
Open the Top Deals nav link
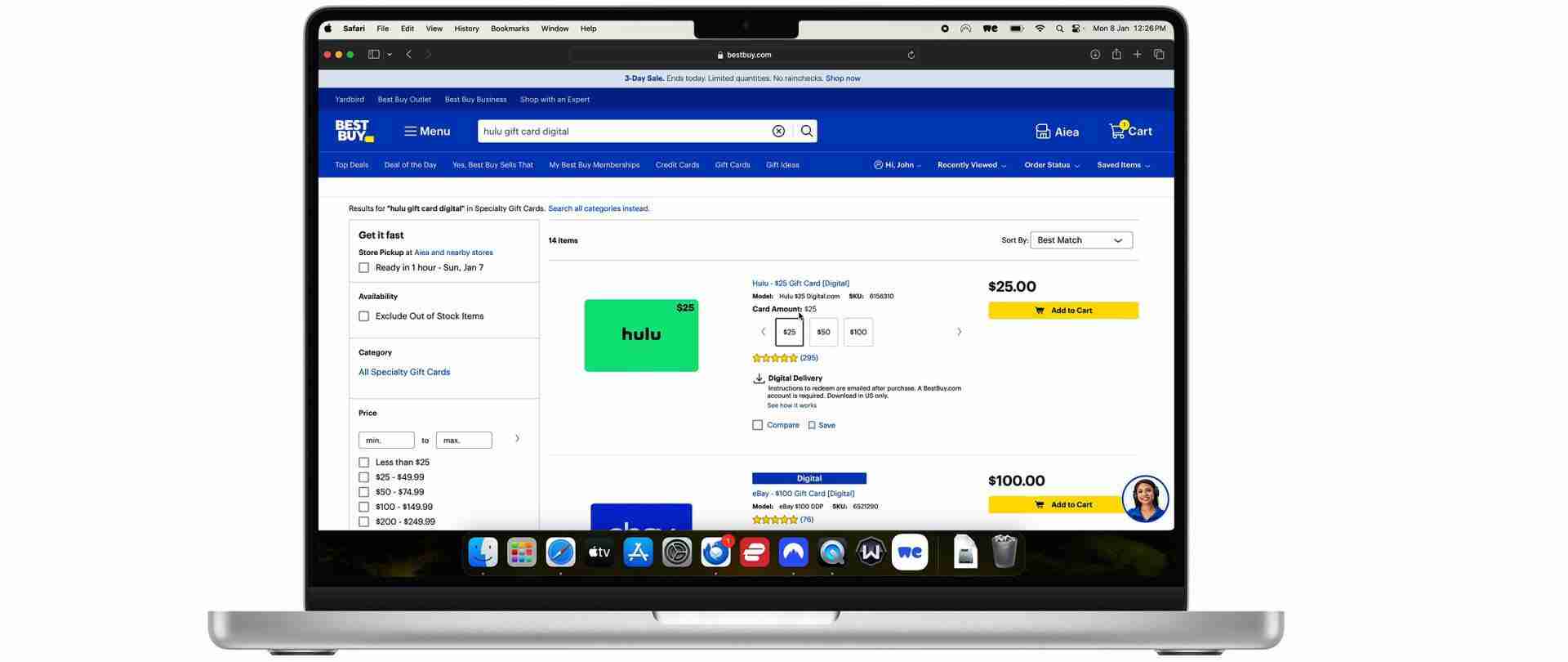coord(351,165)
